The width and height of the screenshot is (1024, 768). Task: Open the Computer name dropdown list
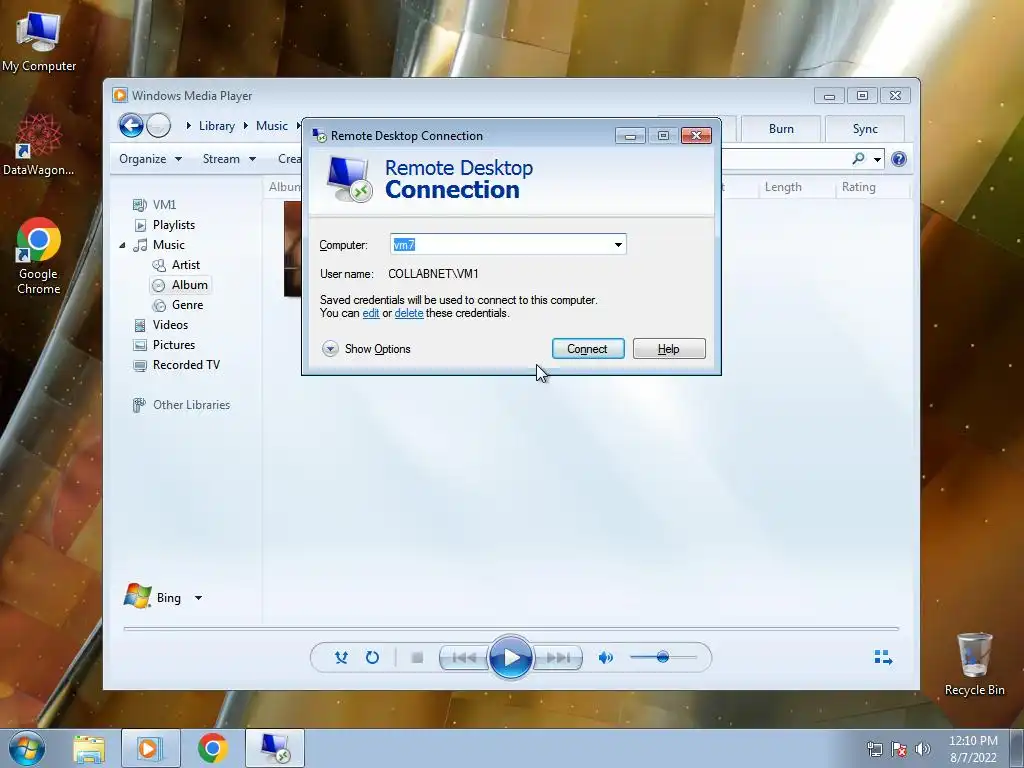click(618, 245)
